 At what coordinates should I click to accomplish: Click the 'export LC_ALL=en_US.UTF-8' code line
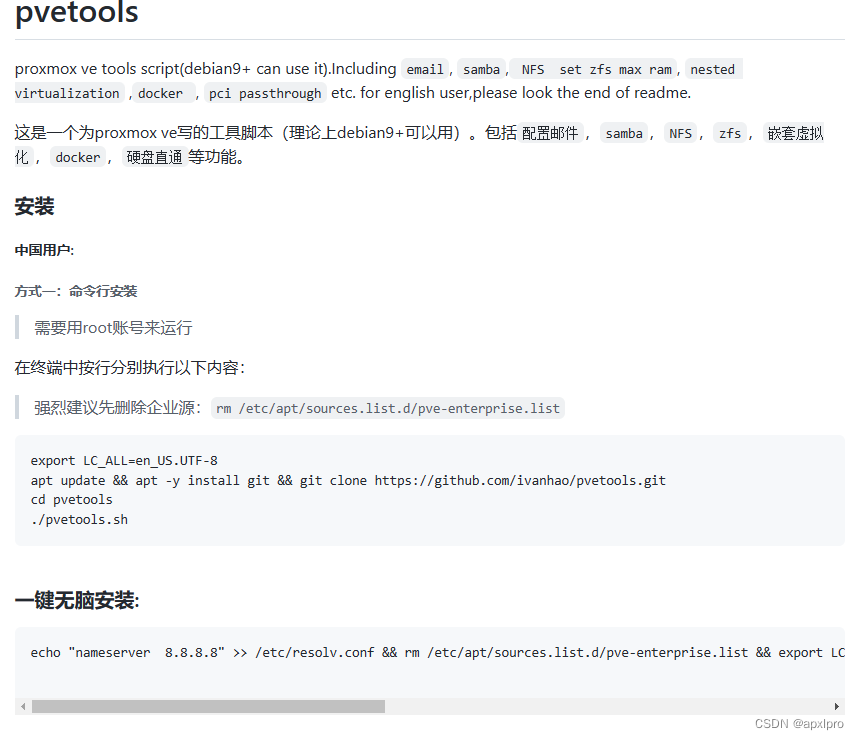click(124, 461)
